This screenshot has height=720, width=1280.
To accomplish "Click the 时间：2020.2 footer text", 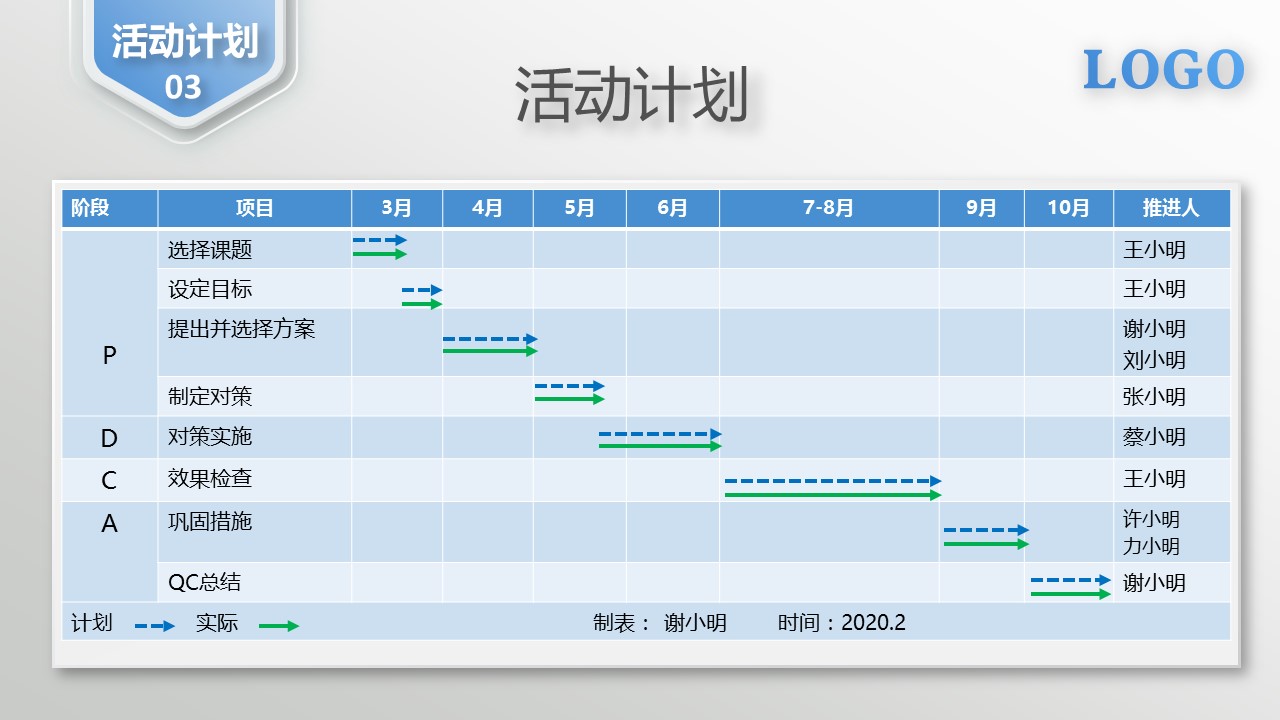I will click(x=841, y=623).
